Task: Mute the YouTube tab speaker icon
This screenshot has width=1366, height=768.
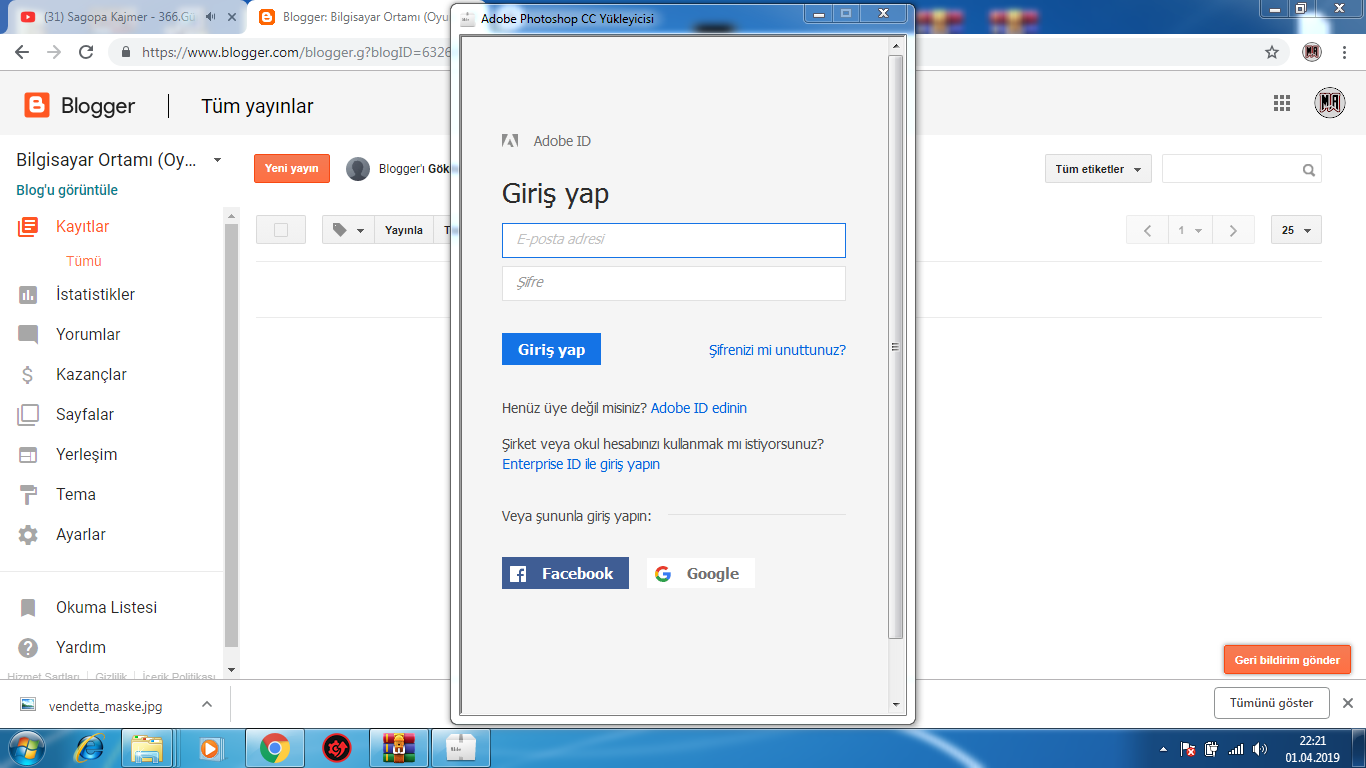Action: click(210, 17)
